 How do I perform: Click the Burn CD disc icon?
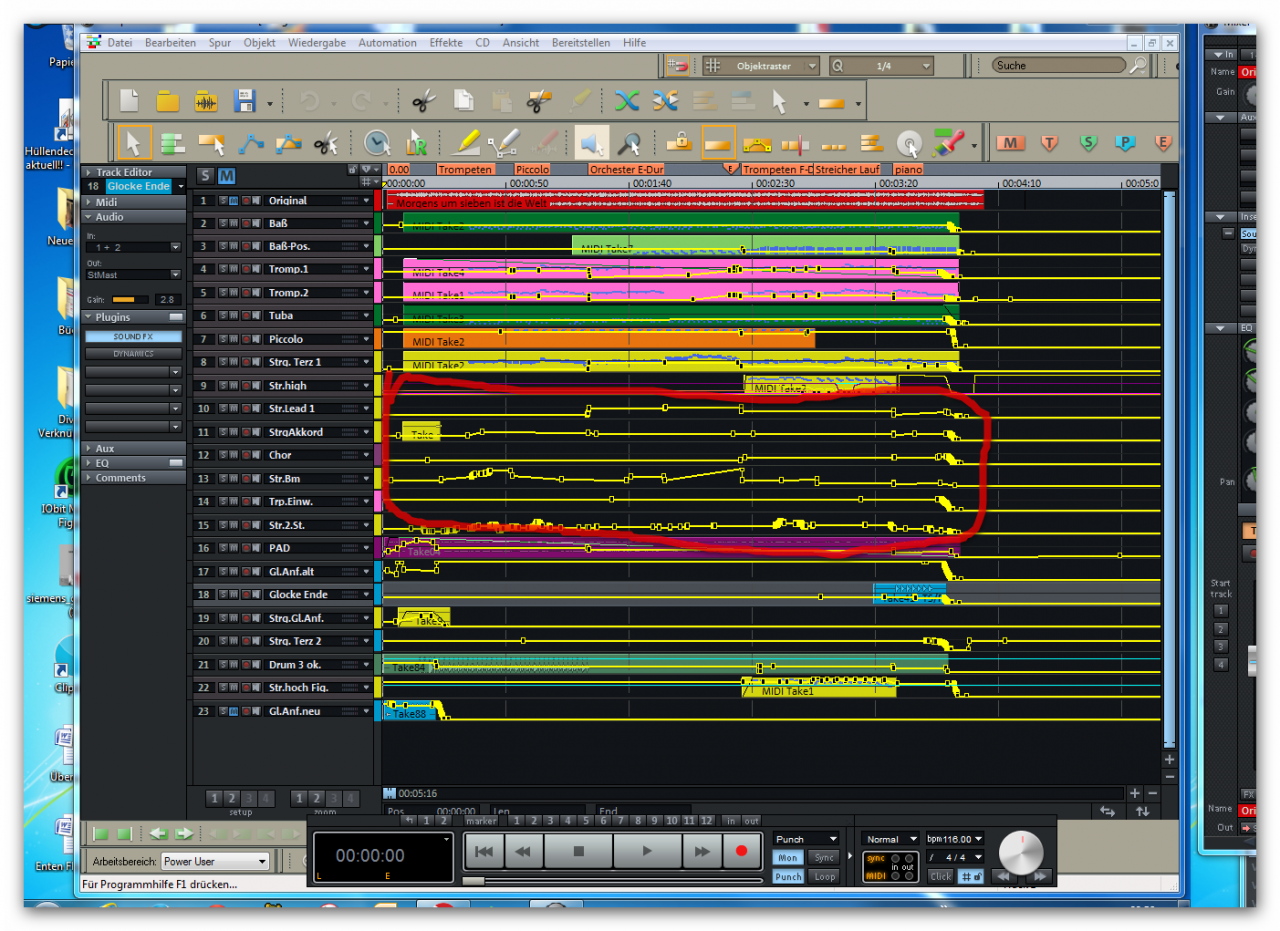[908, 143]
